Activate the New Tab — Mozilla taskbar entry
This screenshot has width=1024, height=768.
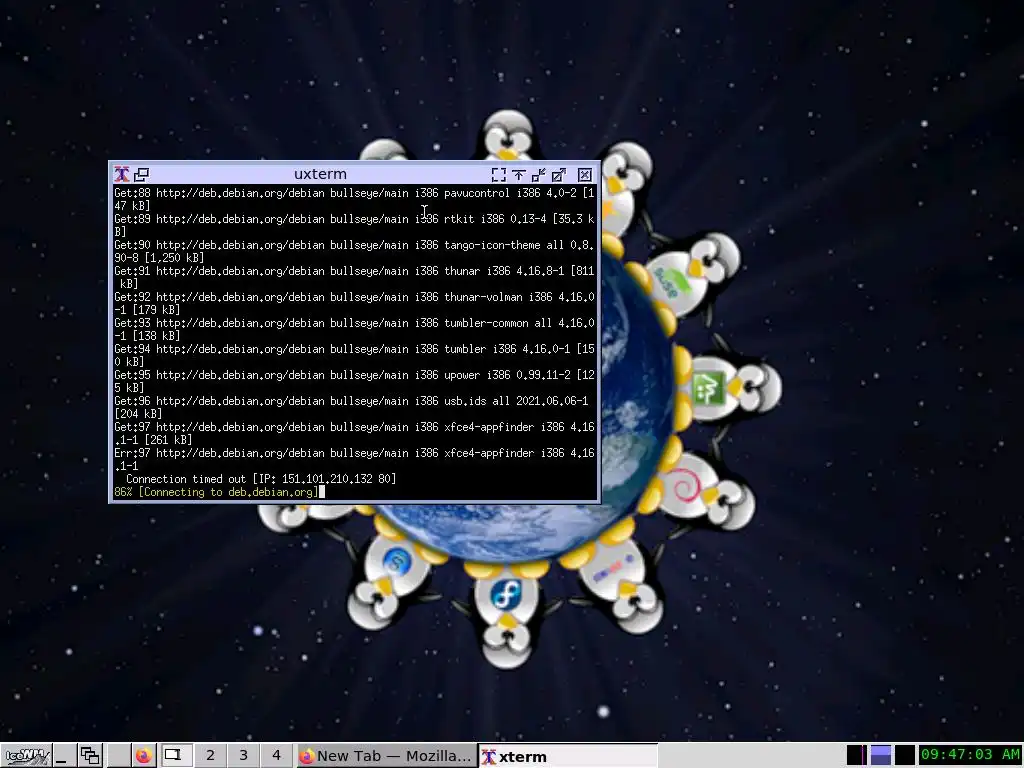[385, 756]
